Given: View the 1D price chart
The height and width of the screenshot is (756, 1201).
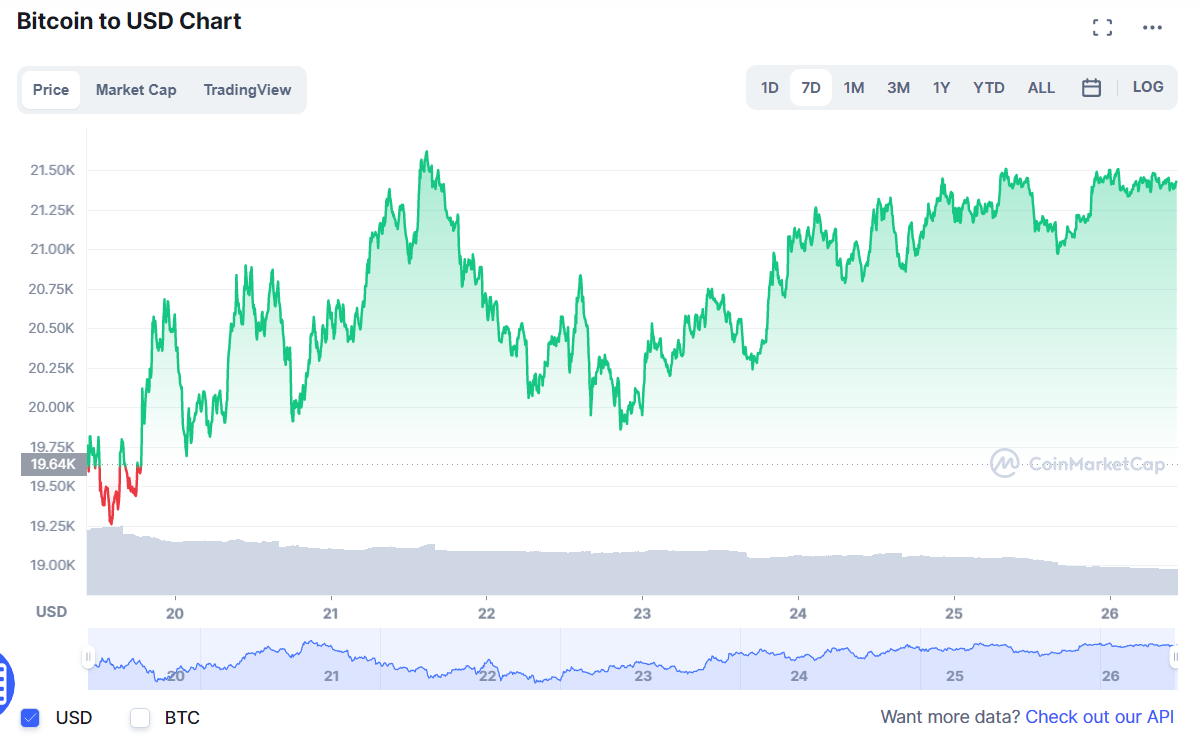Looking at the screenshot, I should pos(769,87).
